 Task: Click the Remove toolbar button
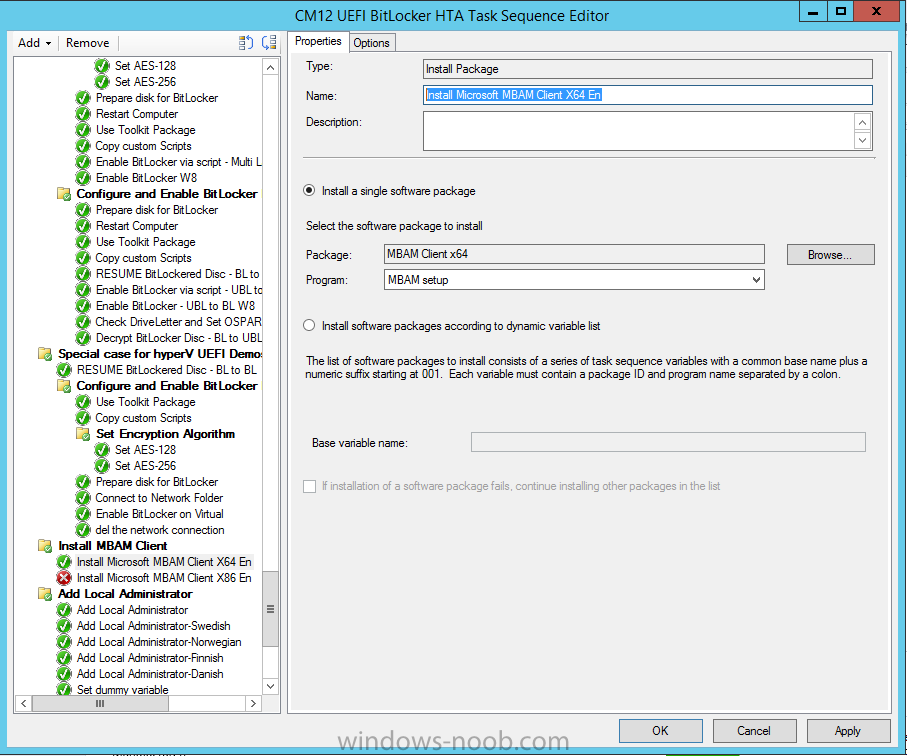[x=87, y=43]
